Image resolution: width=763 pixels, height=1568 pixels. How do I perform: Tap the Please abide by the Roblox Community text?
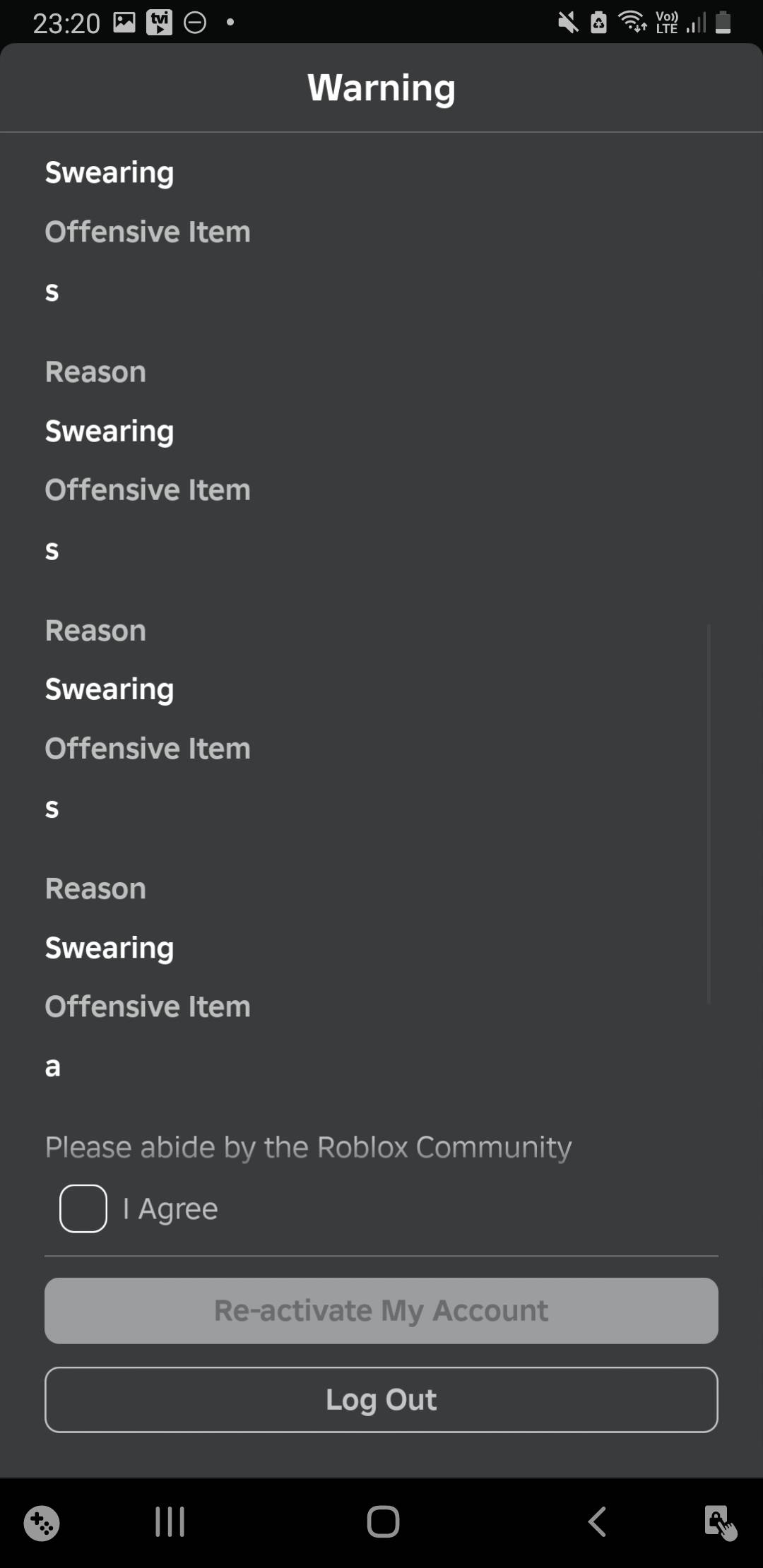coord(309,1148)
